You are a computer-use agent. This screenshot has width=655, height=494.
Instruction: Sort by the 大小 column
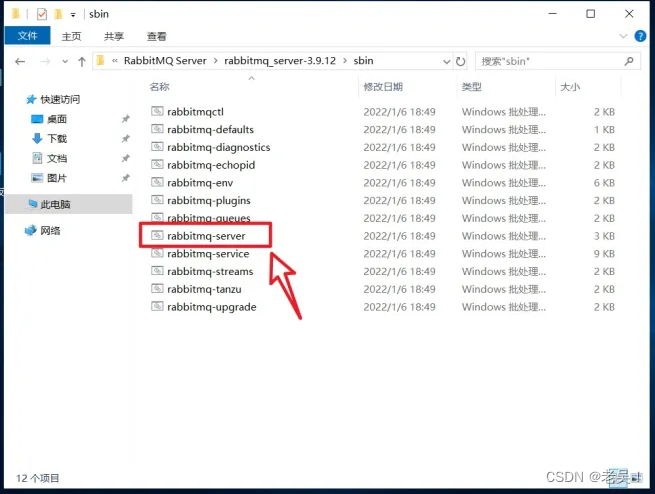(x=570, y=87)
